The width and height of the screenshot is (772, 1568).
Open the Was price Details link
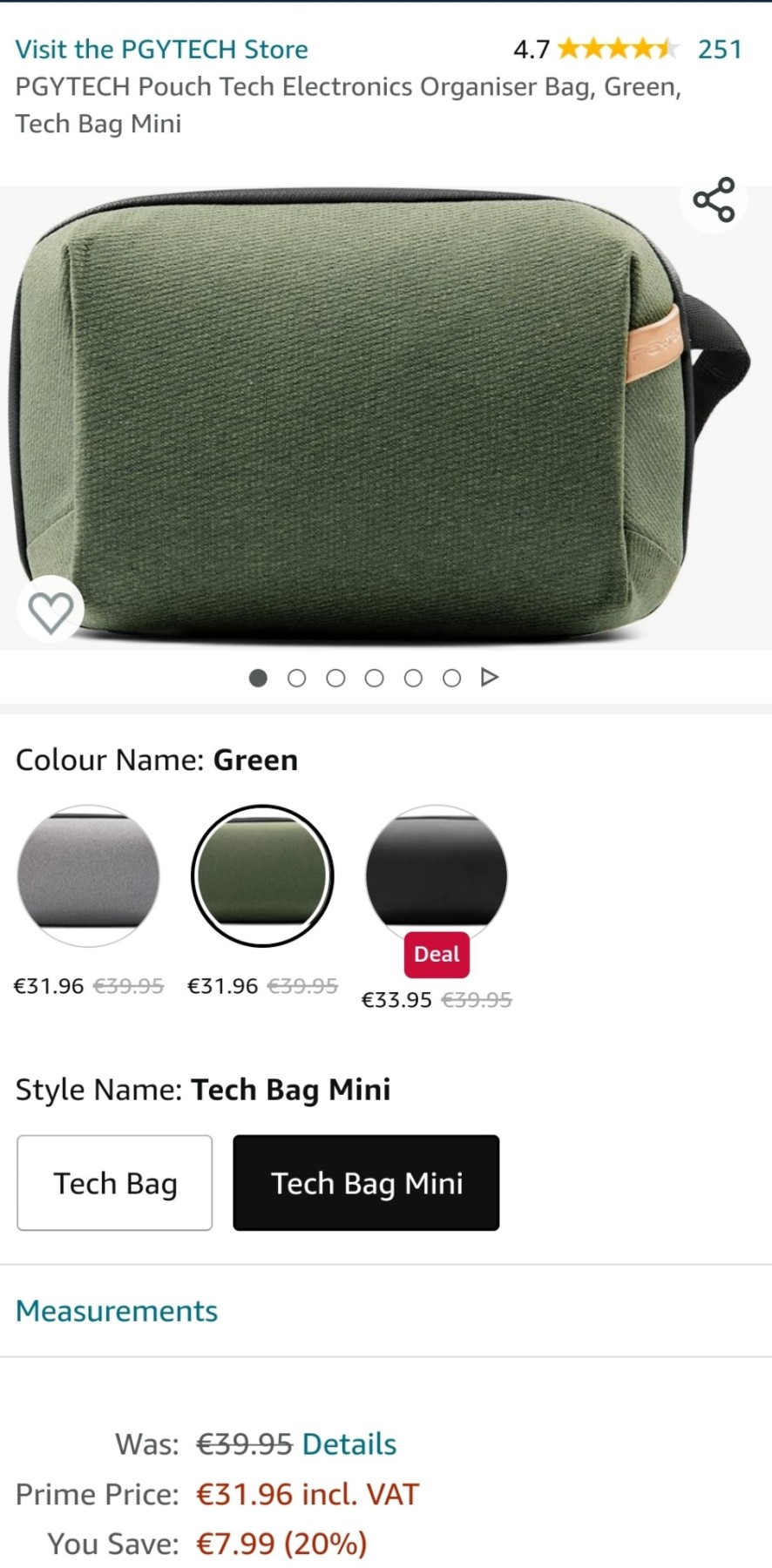[349, 1444]
